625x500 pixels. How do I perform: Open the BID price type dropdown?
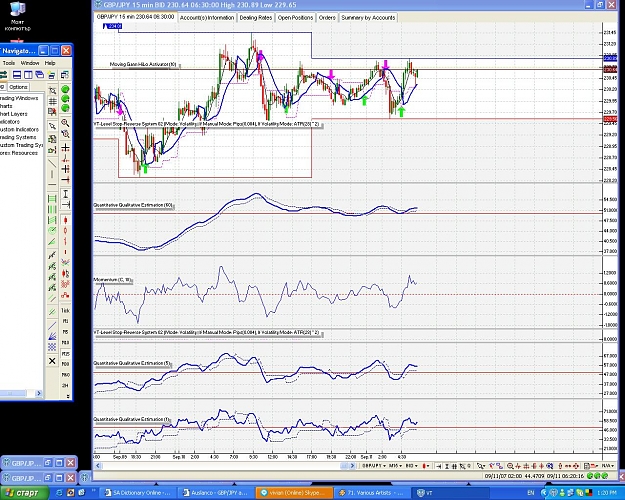(411, 466)
